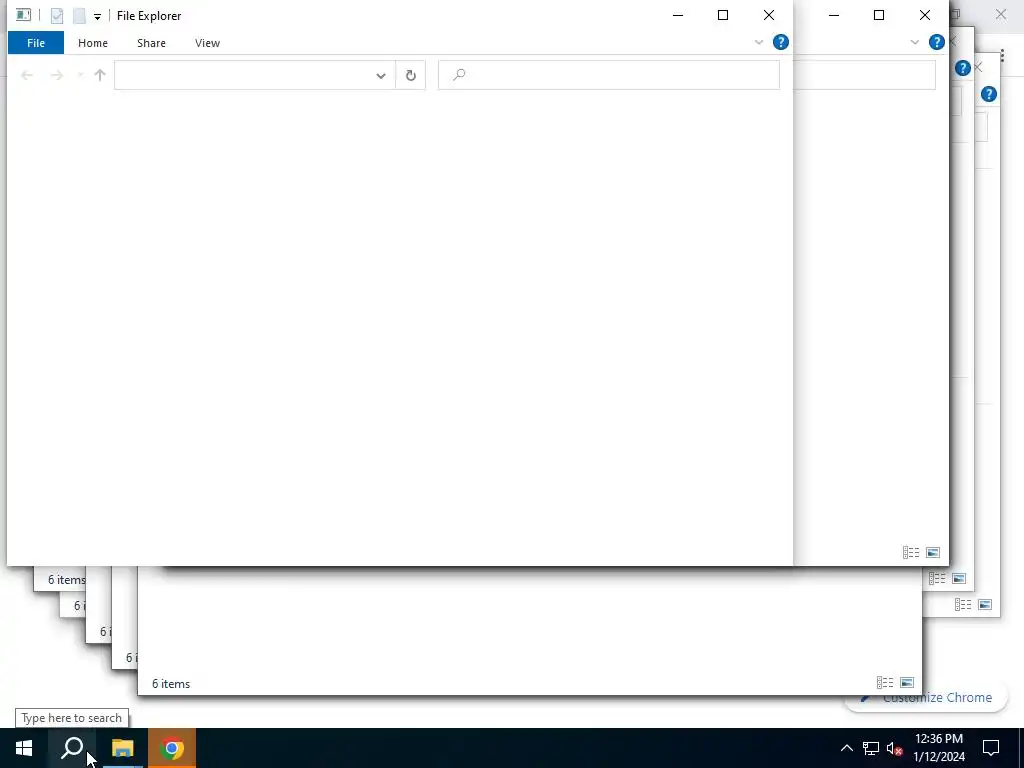
Task: Open the clock showing 12:36 PM
Action: point(939,748)
